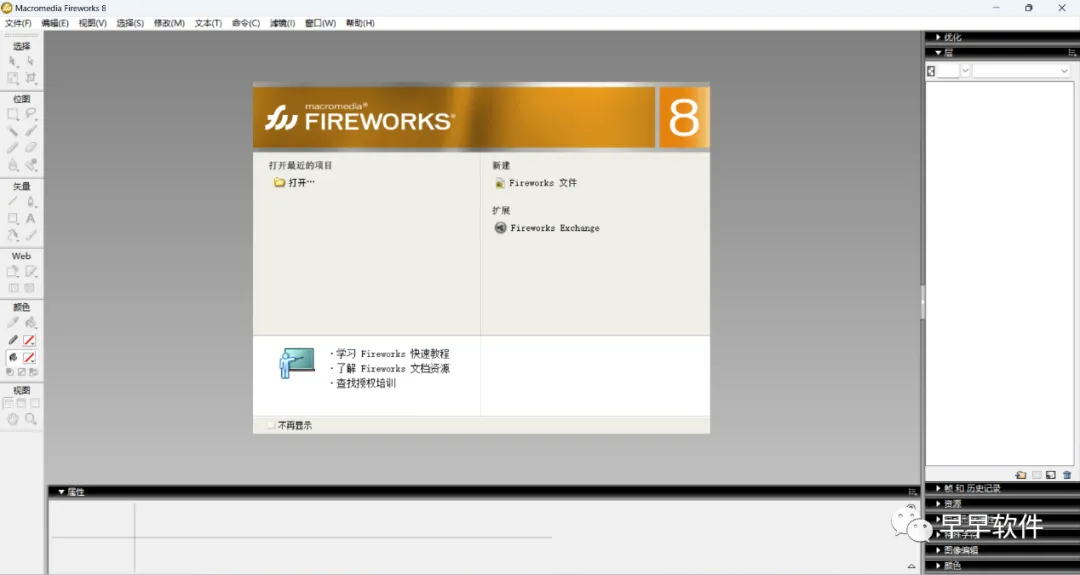Click 打开… to open a file
Viewport: 1080px width, 575px height.
pyautogui.click(x=294, y=182)
